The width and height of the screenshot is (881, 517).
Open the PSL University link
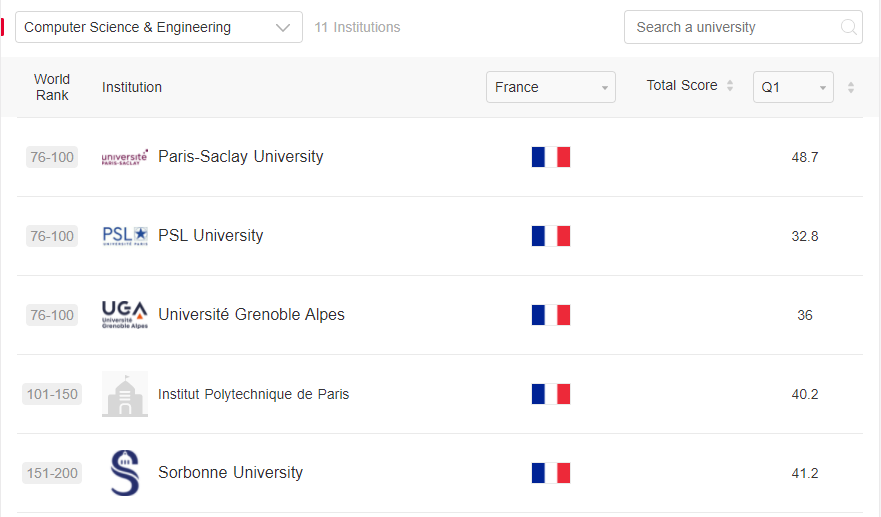tap(211, 235)
